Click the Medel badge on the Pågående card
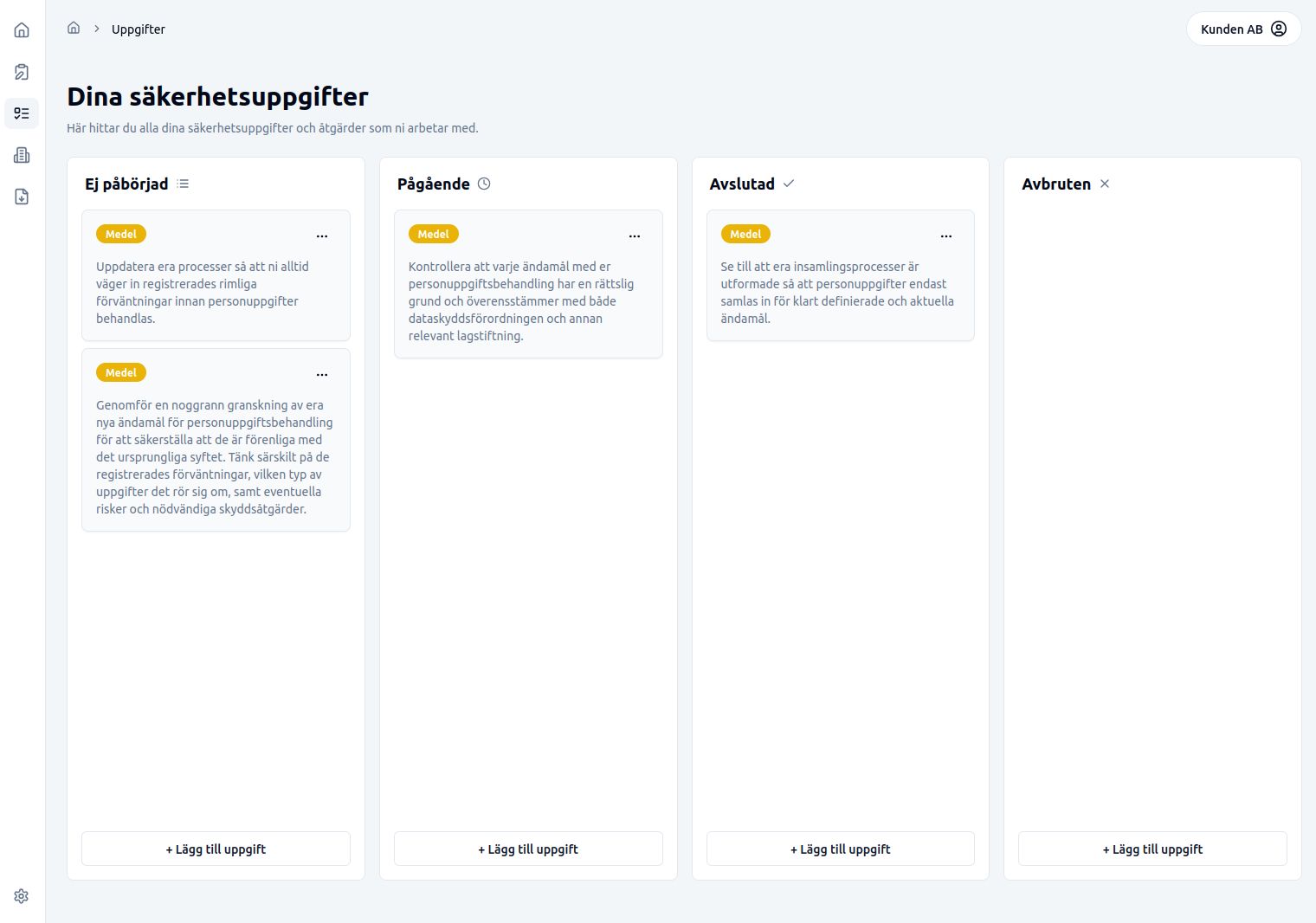Viewport: 1316px width, 923px height. [x=433, y=235]
